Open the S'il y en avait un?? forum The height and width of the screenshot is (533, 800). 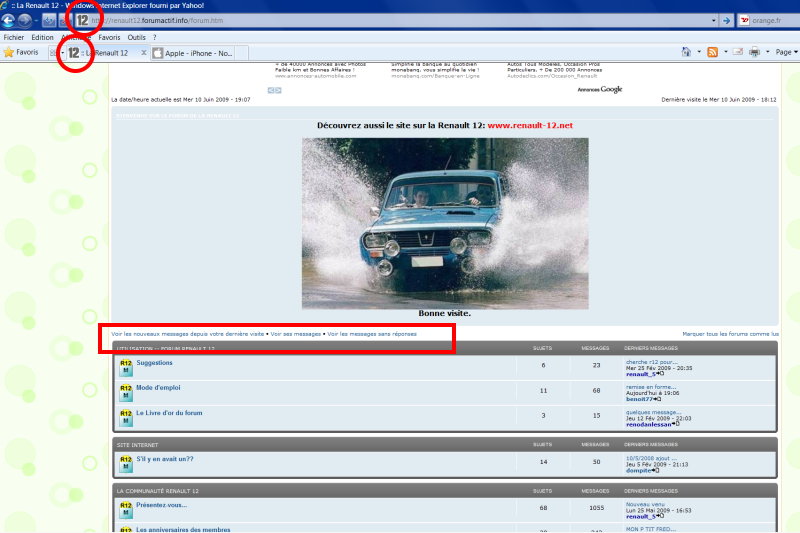click(165, 459)
